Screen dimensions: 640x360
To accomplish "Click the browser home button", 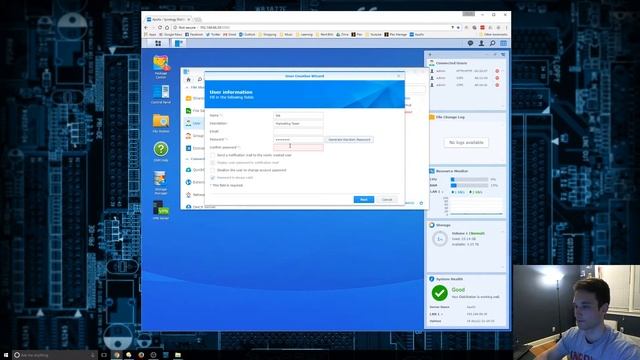I will [x=167, y=28].
